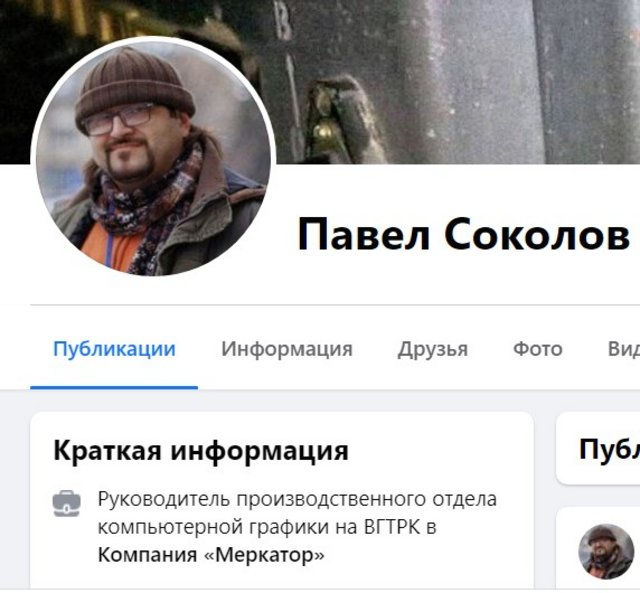Open the Компания «Меркатор» link
Image resolution: width=640 pixels, height=593 pixels.
click(211, 555)
